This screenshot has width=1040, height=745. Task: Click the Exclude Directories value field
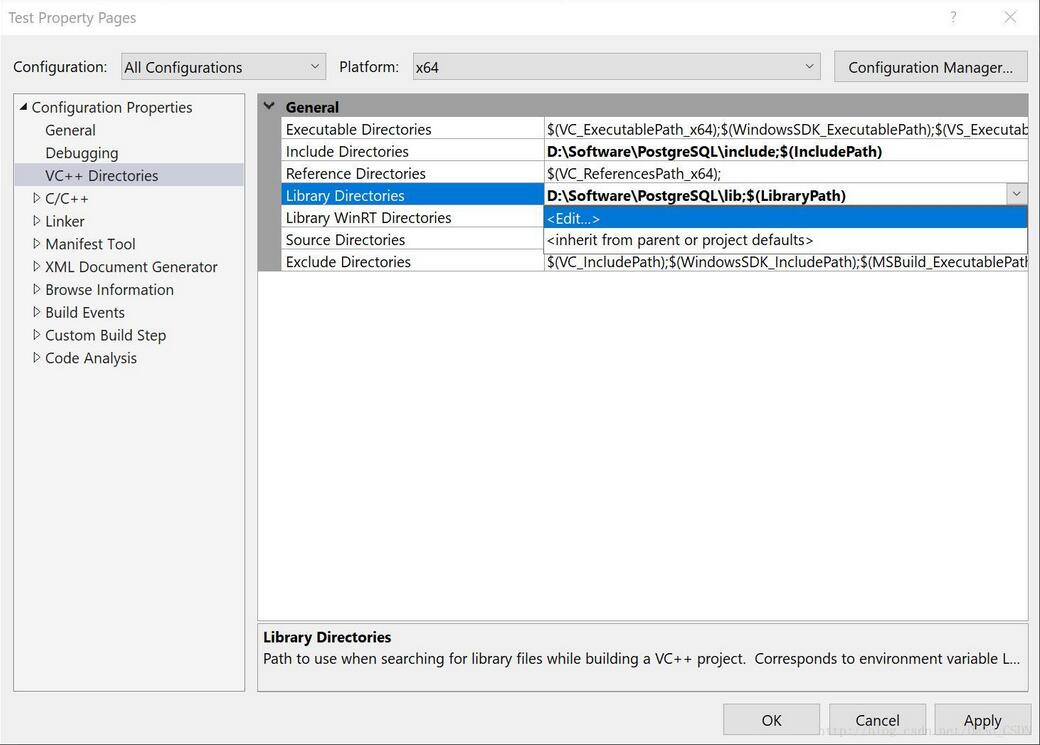pyautogui.click(x=786, y=261)
